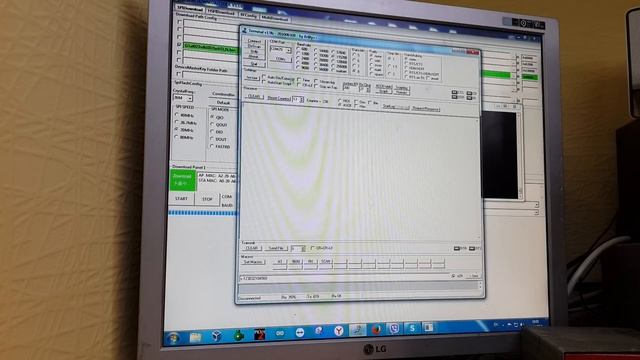Click Send button next to +CR
Viewport: 640px width, 360px height.
point(473,276)
